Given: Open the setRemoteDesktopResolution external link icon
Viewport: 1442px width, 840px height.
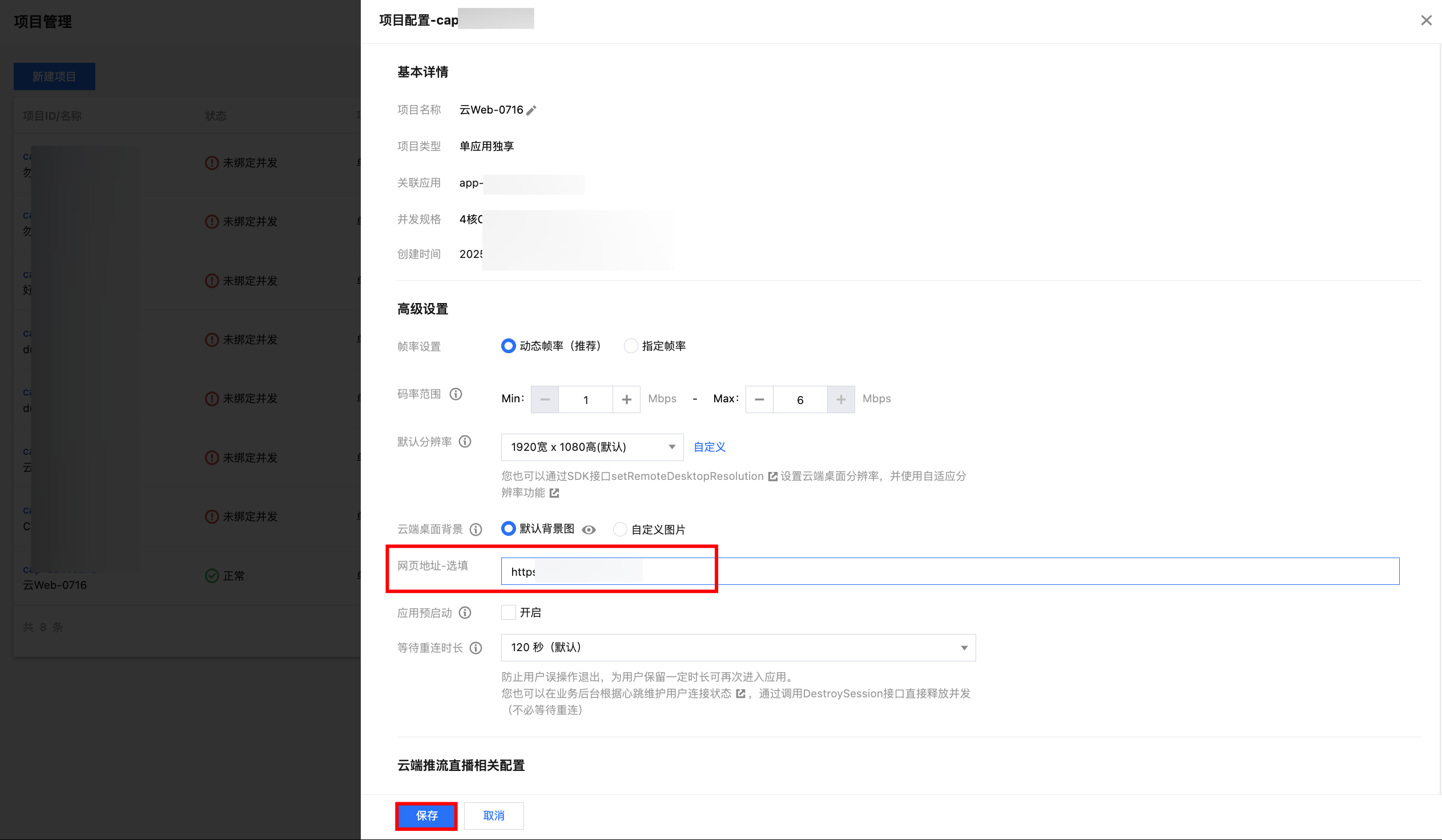Looking at the screenshot, I should point(772,476).
